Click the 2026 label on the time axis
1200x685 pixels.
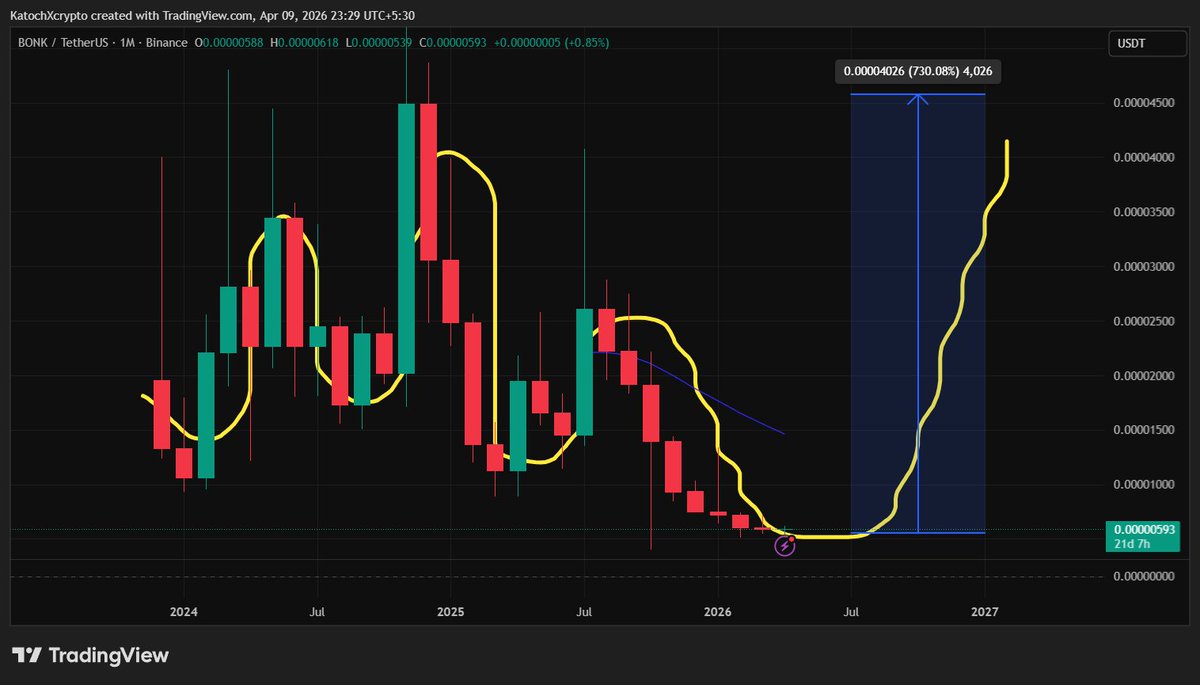(717, 611)
